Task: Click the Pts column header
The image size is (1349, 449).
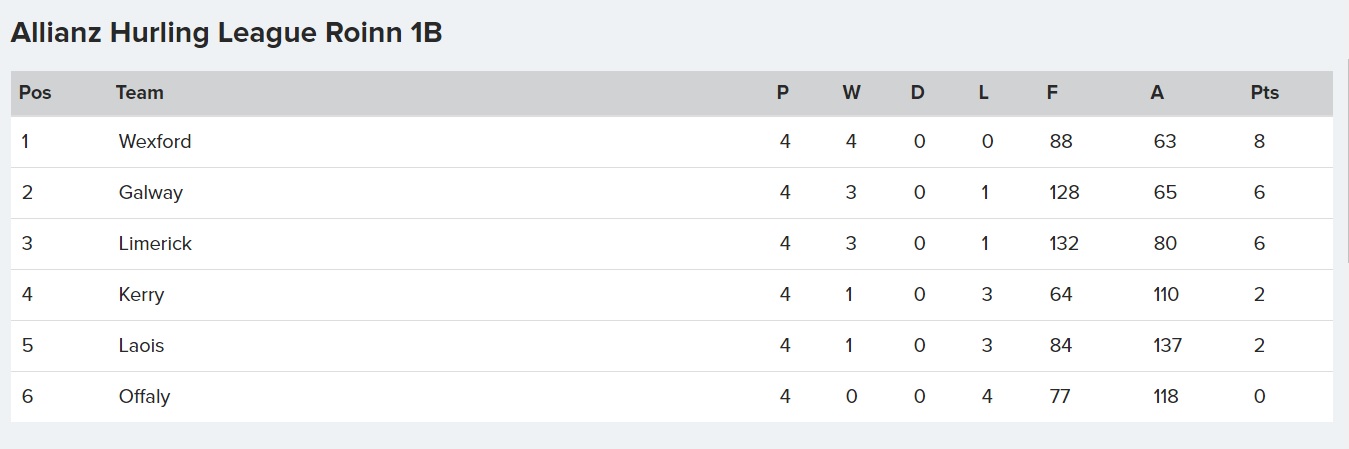Action: [1264, 92]
